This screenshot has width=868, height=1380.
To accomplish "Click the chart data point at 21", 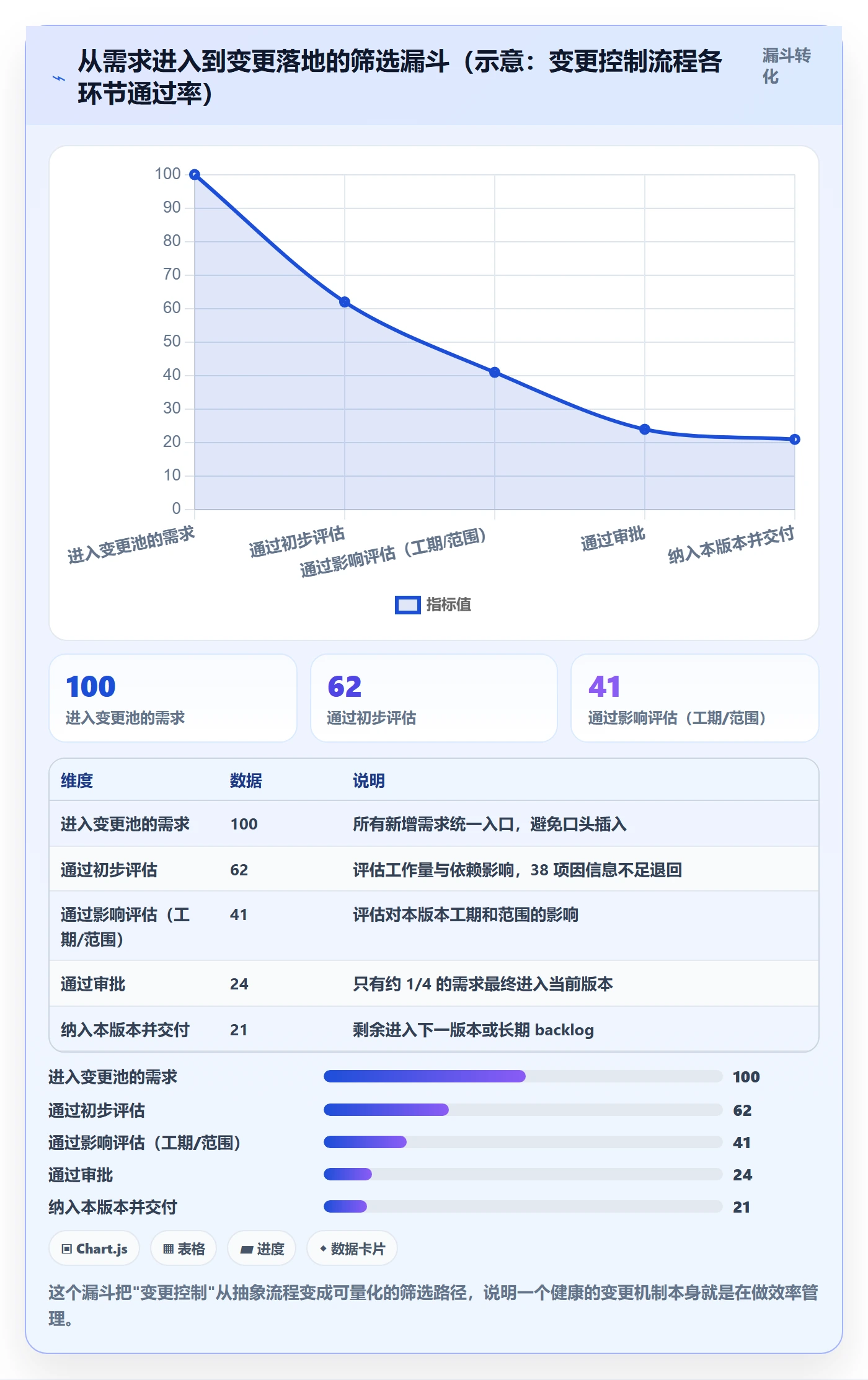I will click(795, 440).
